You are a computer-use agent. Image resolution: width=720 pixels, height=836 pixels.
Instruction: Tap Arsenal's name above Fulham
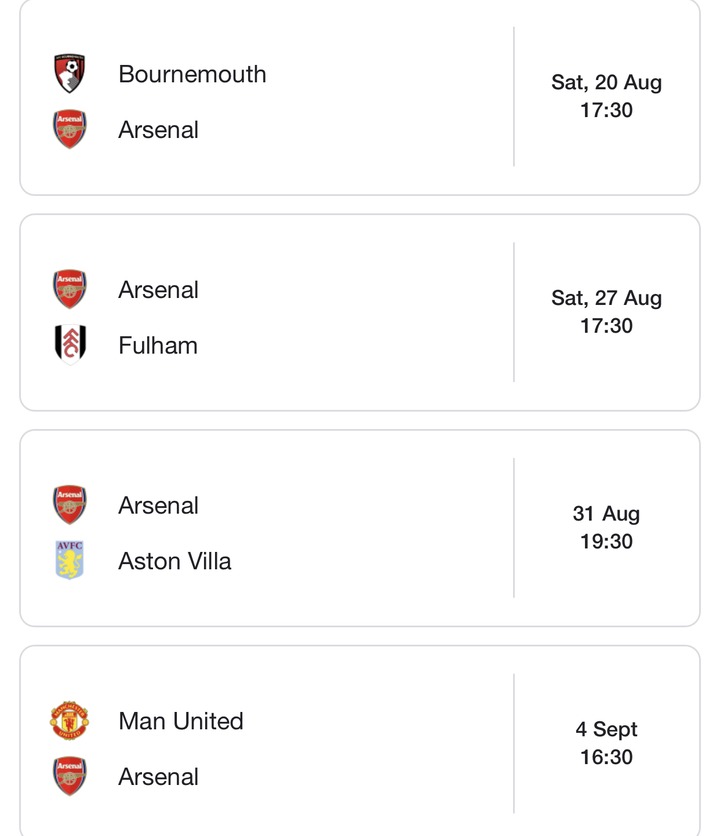[x=158, y=290]
